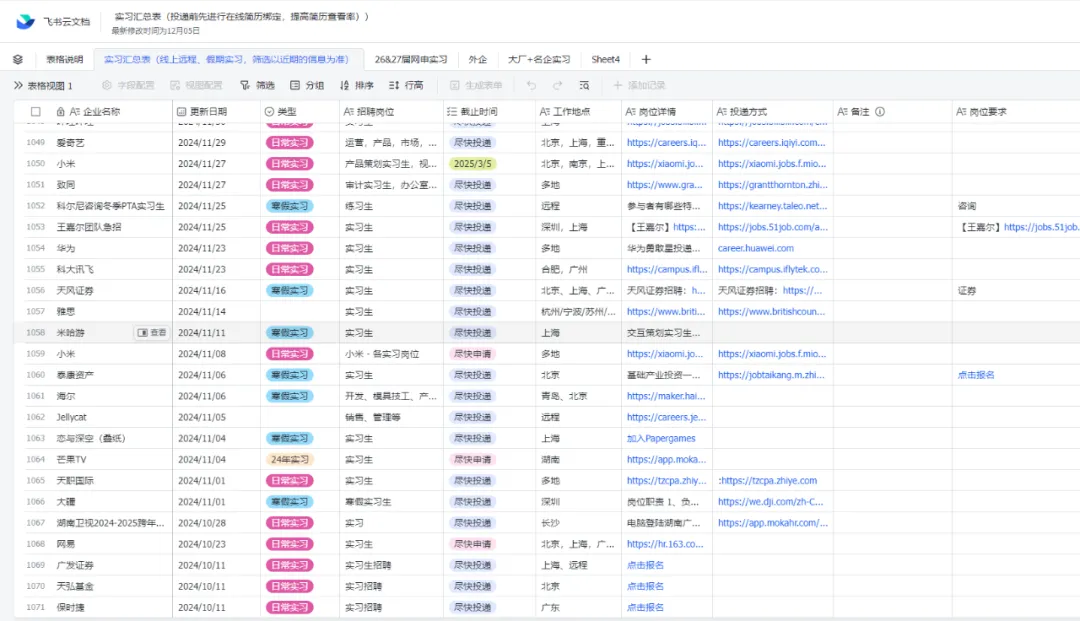Open the careers.iq... link in 爱奇艺 row
Image resolution: width=1080 pixels, height=621 pixels.
click(x=667, y=143)
